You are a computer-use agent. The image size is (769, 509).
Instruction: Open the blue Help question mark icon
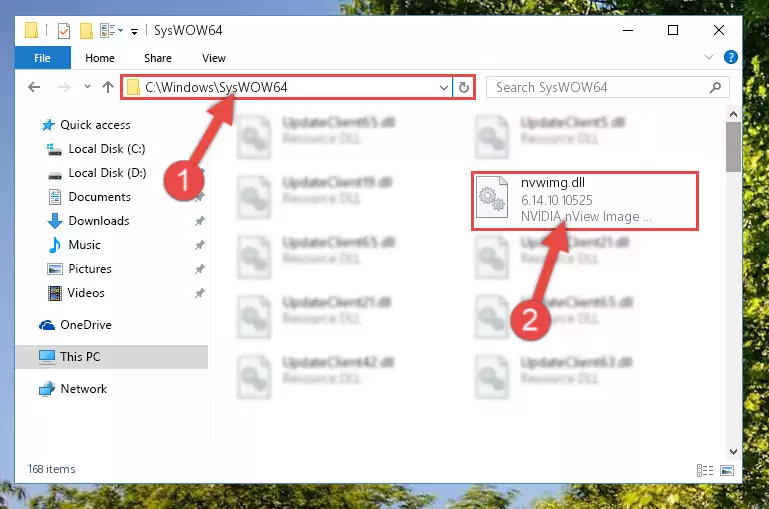[731, 57]
